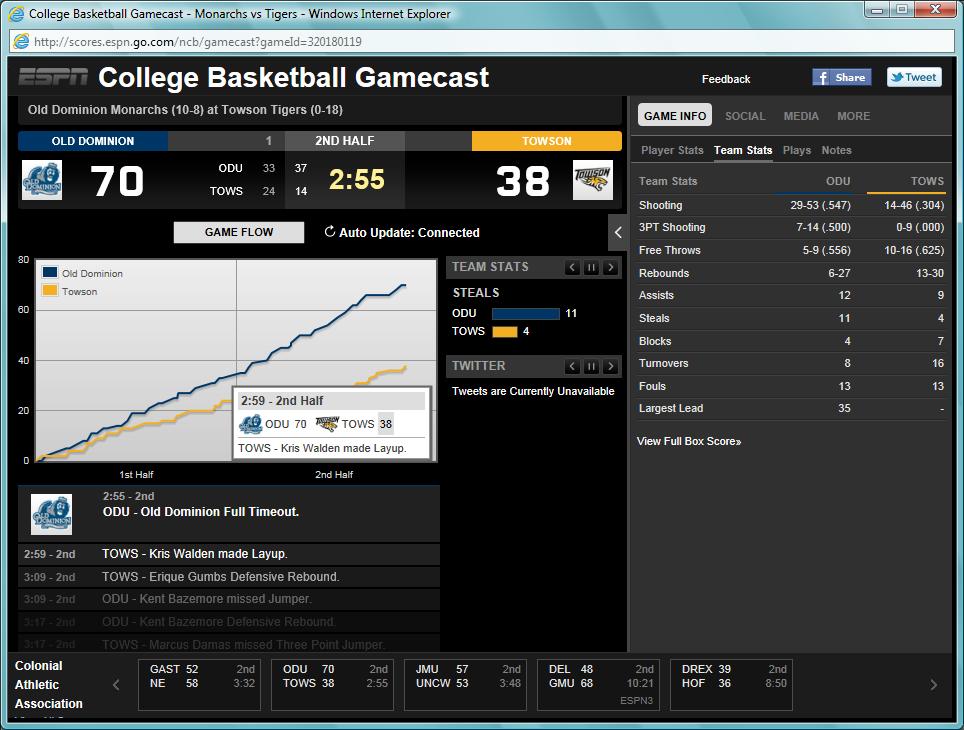
Task: Click the Largest Lead row in Team Stats
Action: pos(791,408)
